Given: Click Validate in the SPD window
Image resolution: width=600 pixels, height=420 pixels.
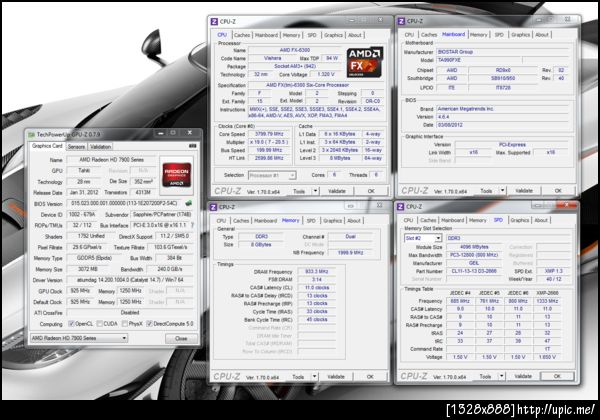Looking at the screenshot, I should [523, 376].
